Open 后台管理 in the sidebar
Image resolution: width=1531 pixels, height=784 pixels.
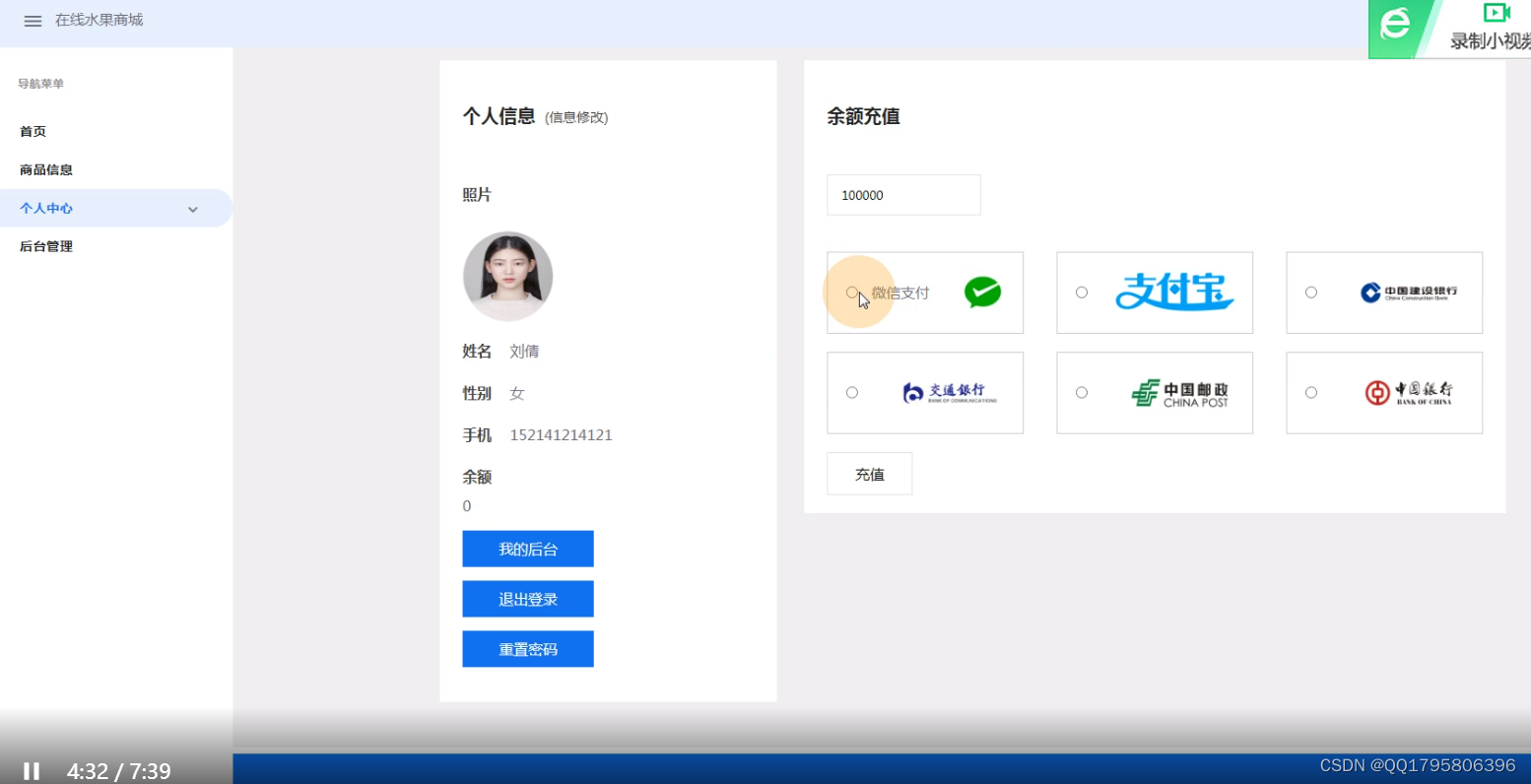click(x=46, y=246)
